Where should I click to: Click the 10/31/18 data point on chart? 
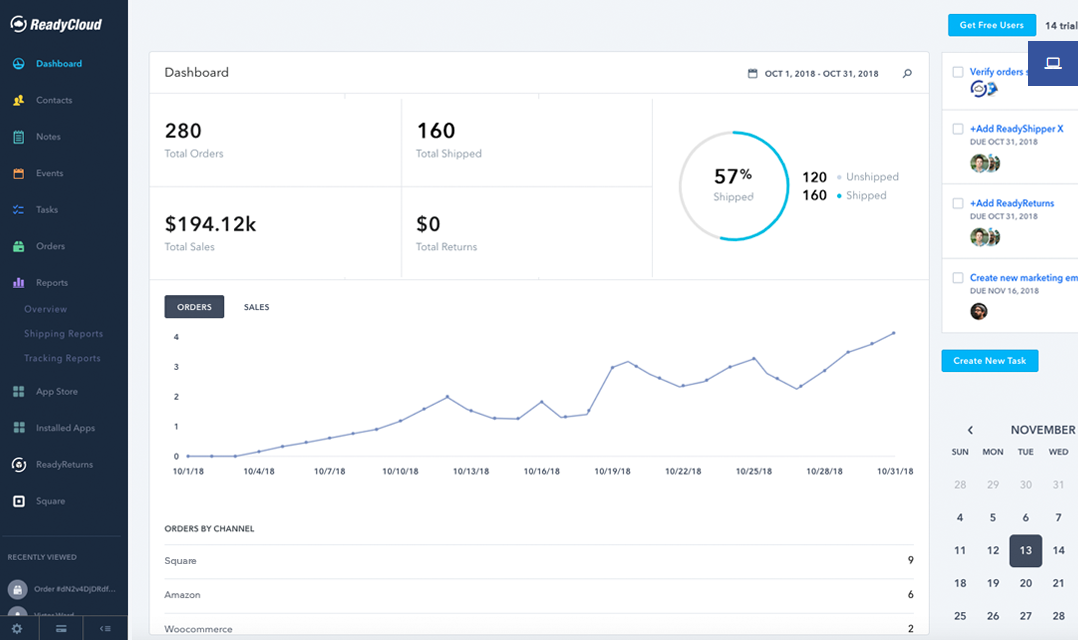894,333
